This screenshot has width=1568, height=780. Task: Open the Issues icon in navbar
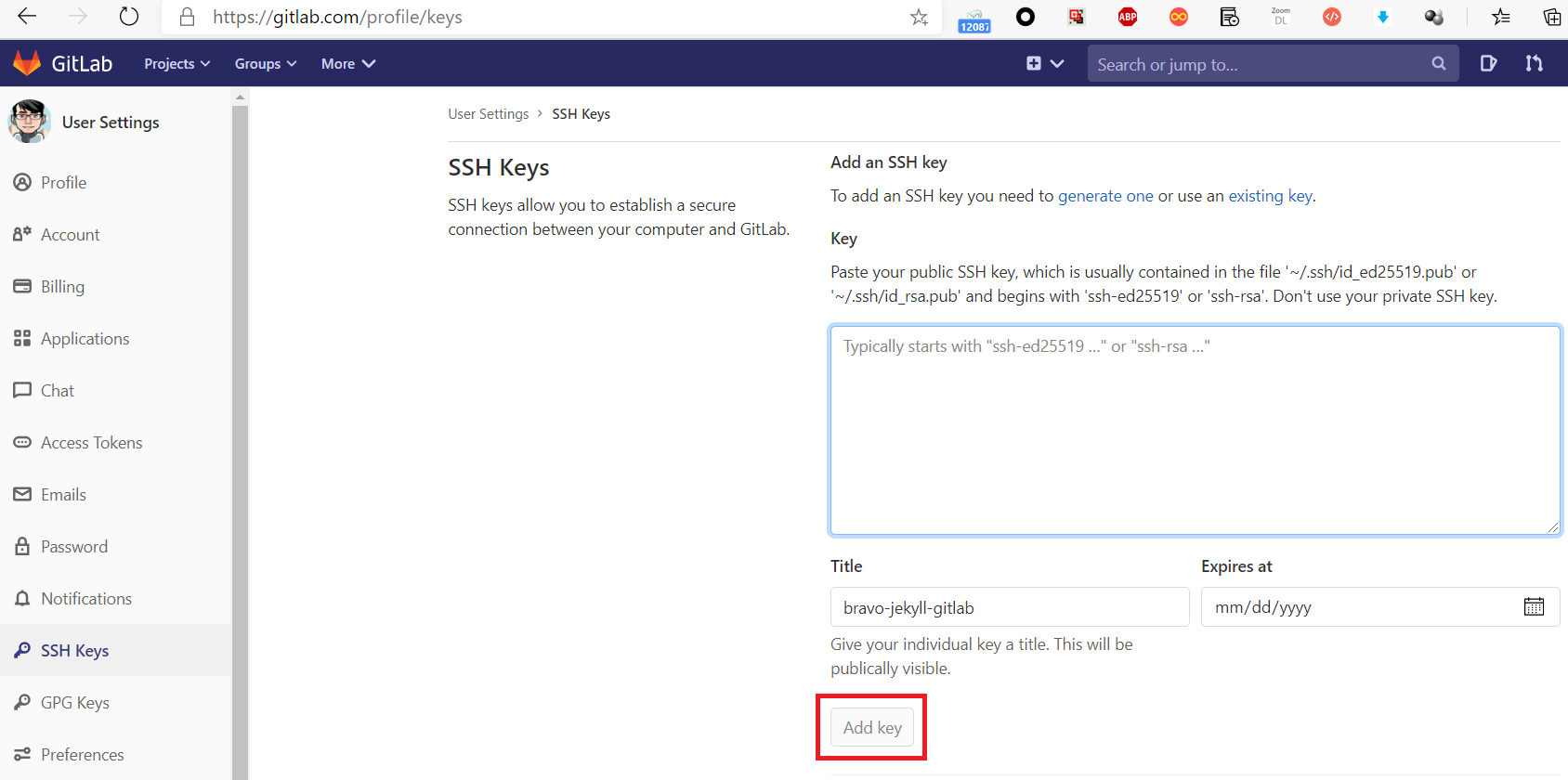click(x=1488, y=63)
